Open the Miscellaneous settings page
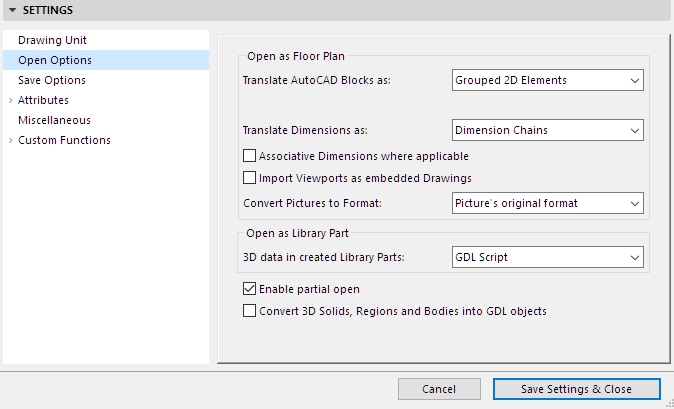The height and width of the screenshot is (409, 674). click(x=54, y=120)
